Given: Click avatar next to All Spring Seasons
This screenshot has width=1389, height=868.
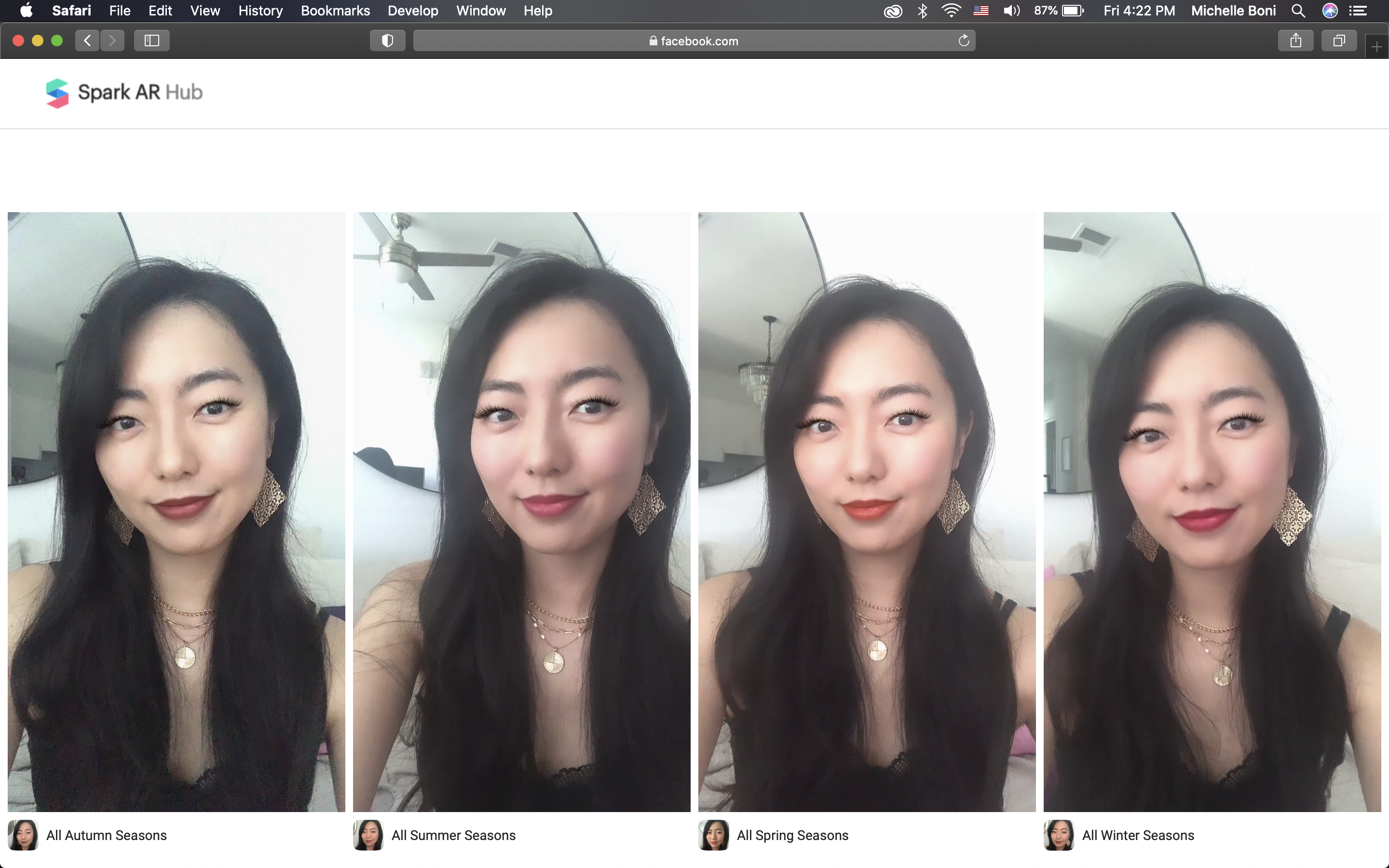Looking at the screenshot, I should [x=713, y=835].
